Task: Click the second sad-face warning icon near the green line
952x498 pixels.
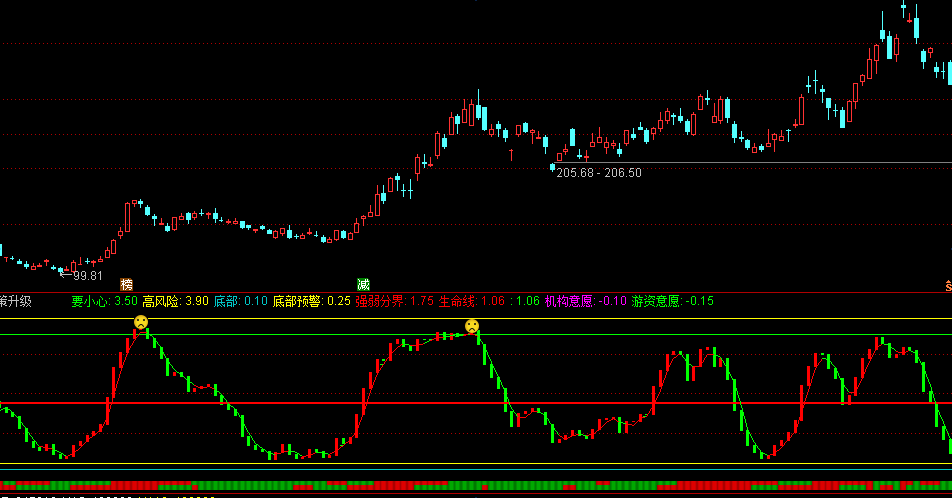Action: (472, 326)
